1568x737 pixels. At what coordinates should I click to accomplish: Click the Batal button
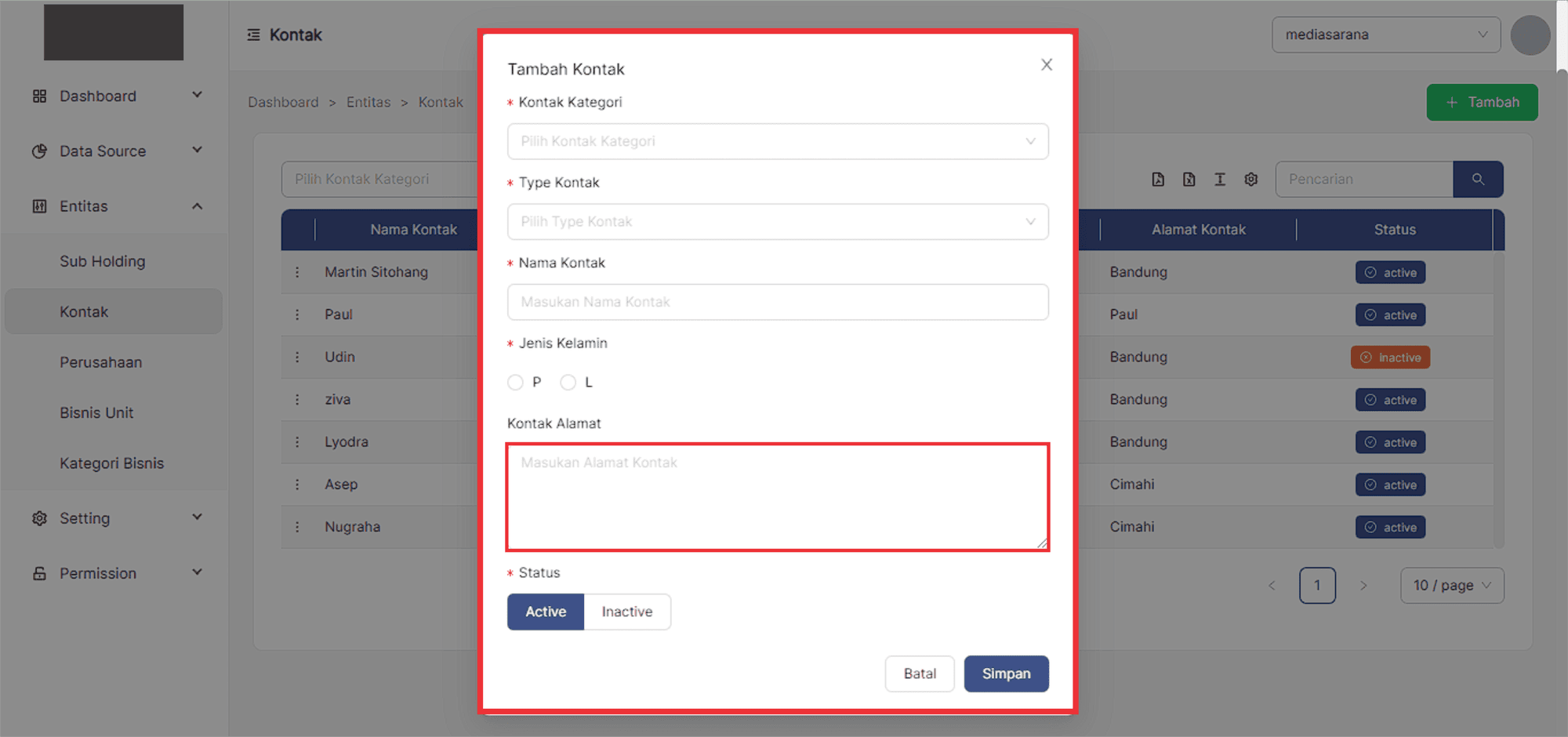tap(919, 673)
